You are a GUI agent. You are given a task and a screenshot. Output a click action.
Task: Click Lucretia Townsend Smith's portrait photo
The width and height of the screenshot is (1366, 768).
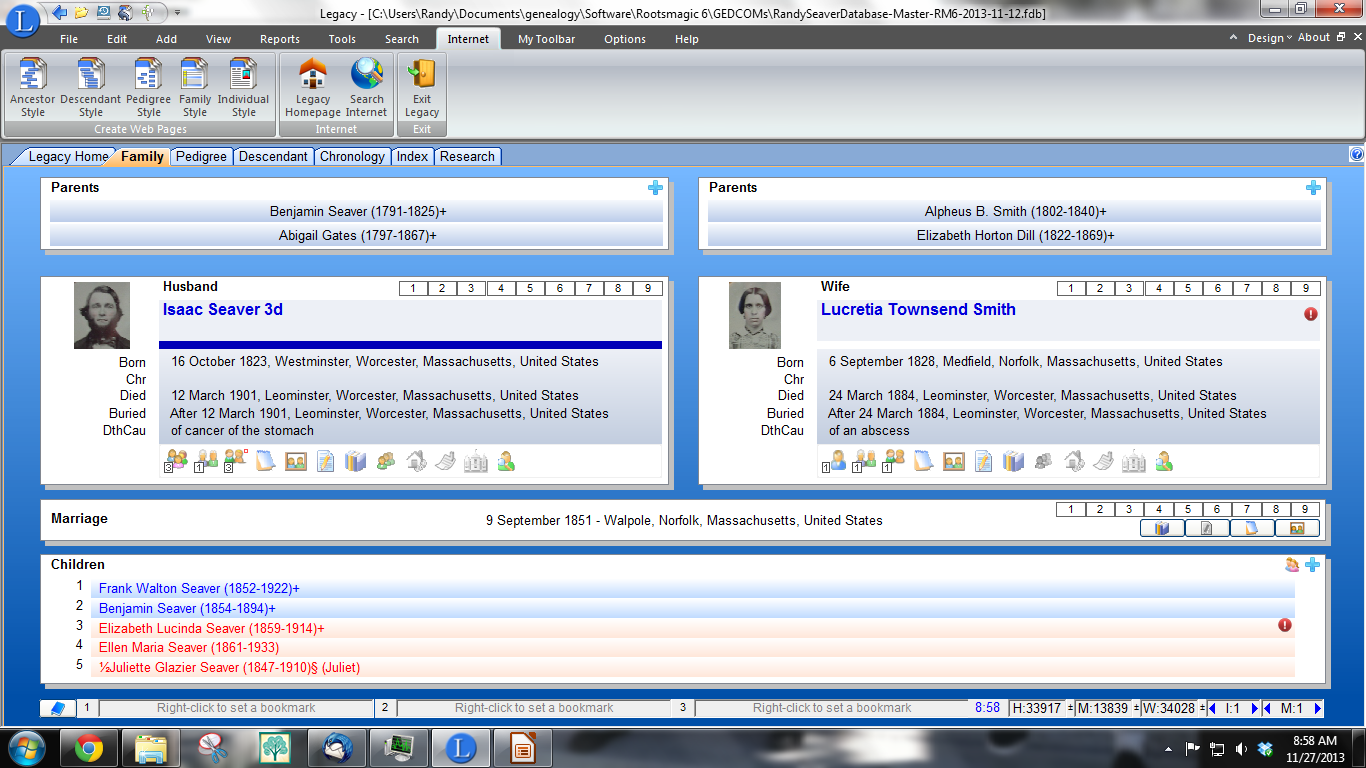pos(755,315)
